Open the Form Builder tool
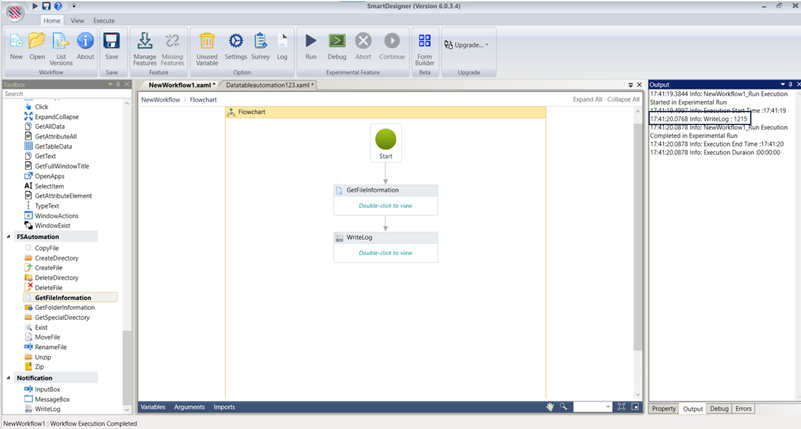The image size is (801, 429). click(424, 45)
